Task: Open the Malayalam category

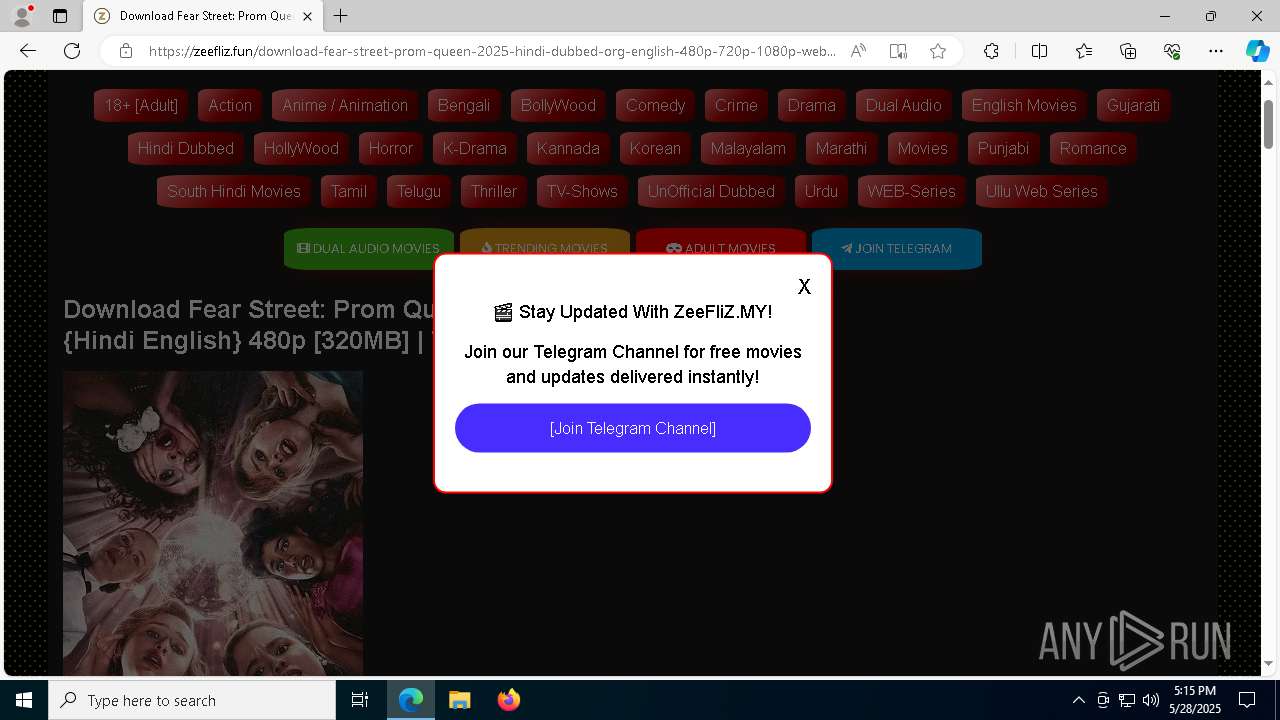Action: 748,148
